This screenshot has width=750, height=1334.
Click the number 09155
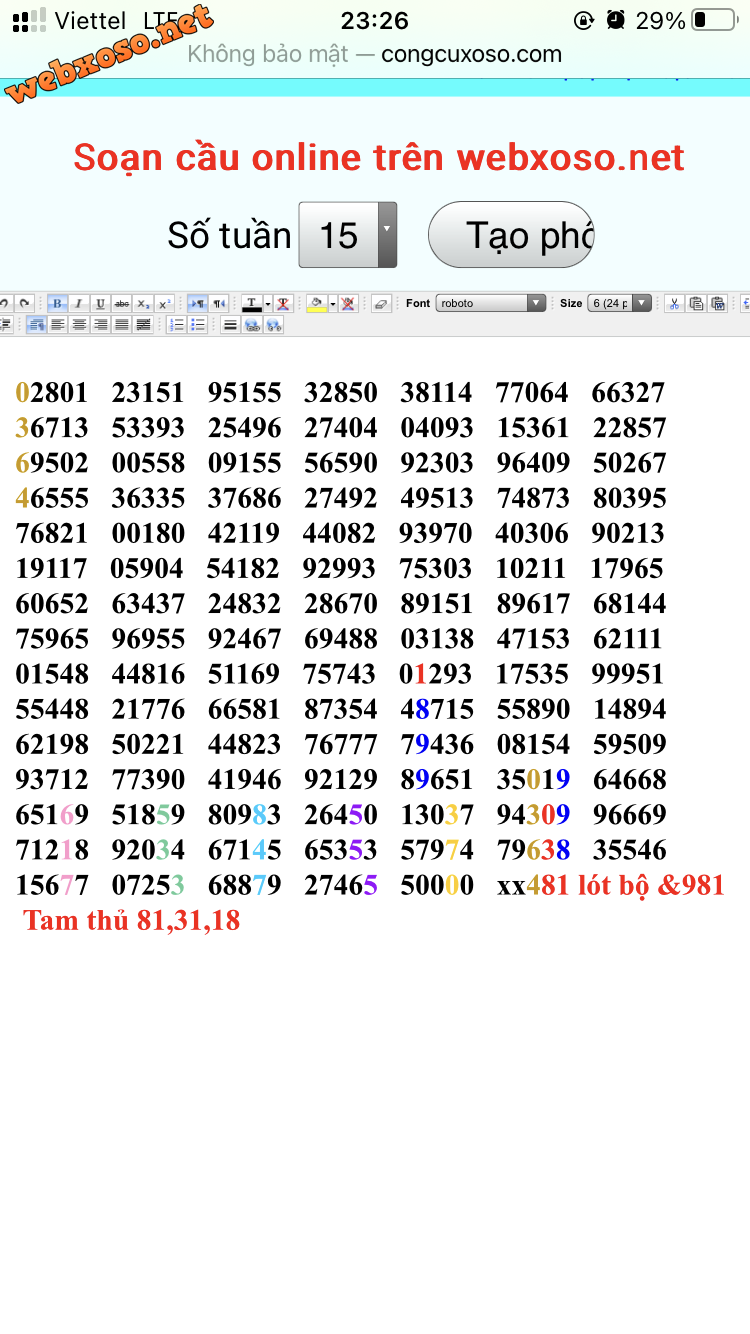tap(245, 462)
